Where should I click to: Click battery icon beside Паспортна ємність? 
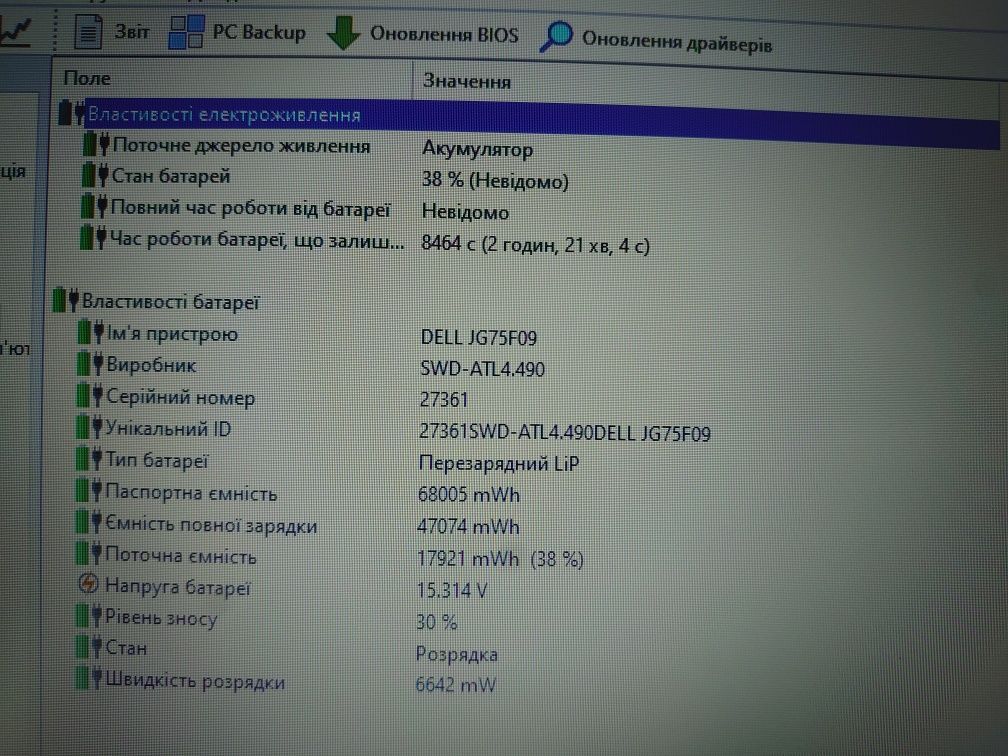(x=89, y=490)
